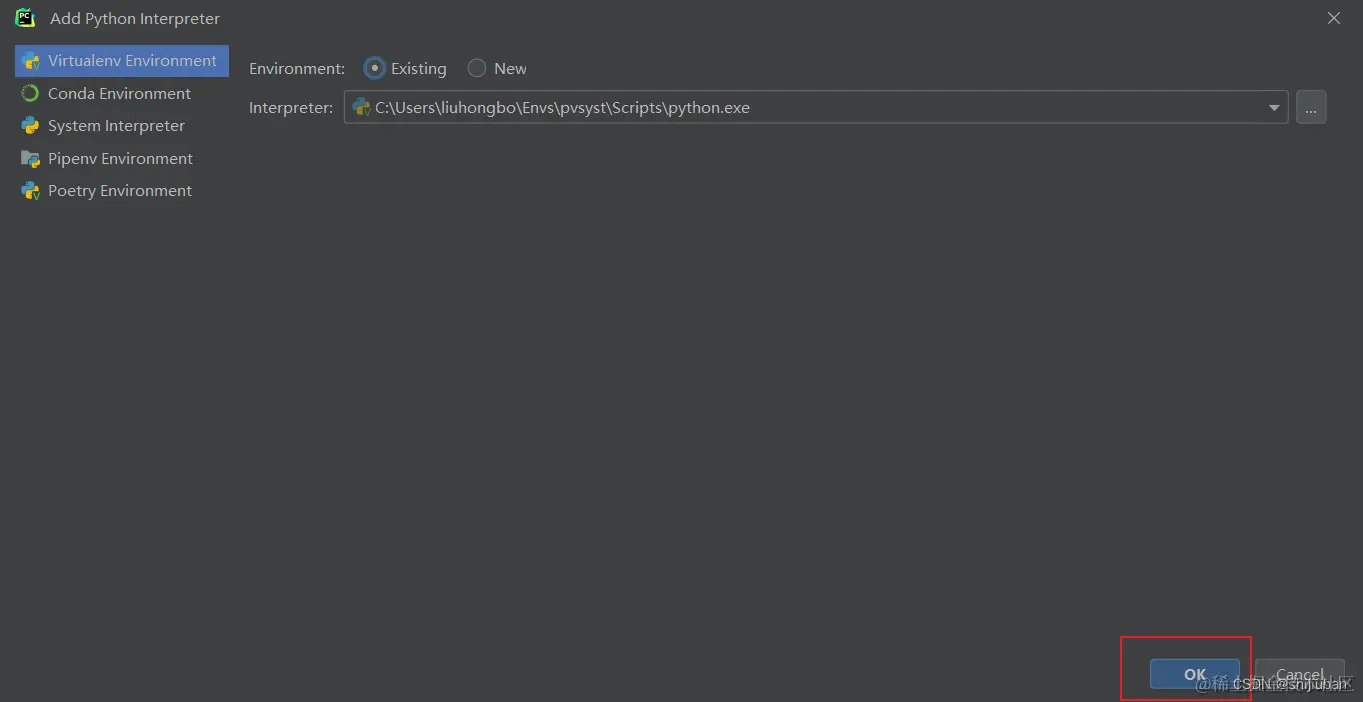Select the New environment radio button
Image resolution: width=1363 pixels, height=702 pixels.
click(x=477, y=68)
